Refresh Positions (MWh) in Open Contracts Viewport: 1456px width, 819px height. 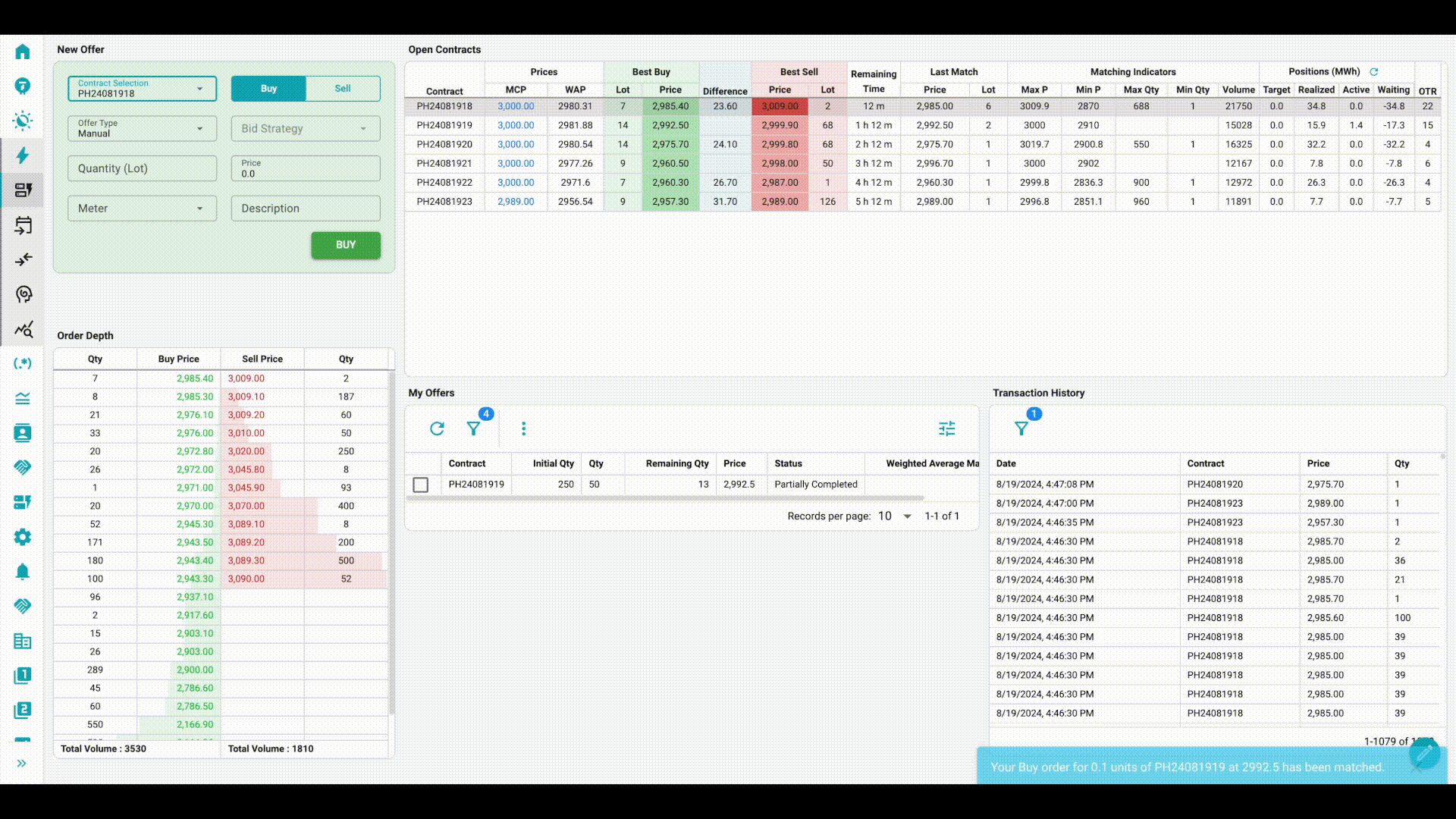pos(1375,71)
